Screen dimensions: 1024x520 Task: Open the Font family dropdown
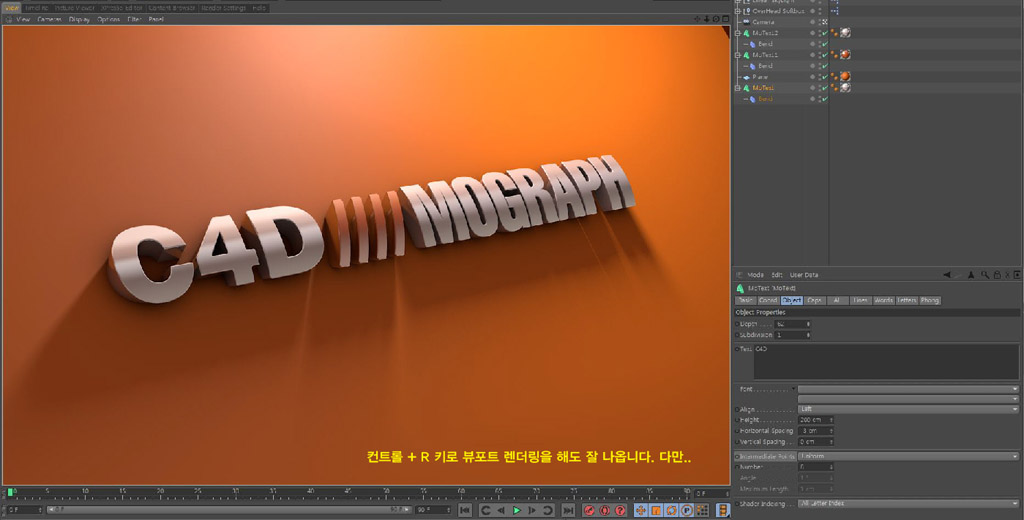(x=908, y=389)
